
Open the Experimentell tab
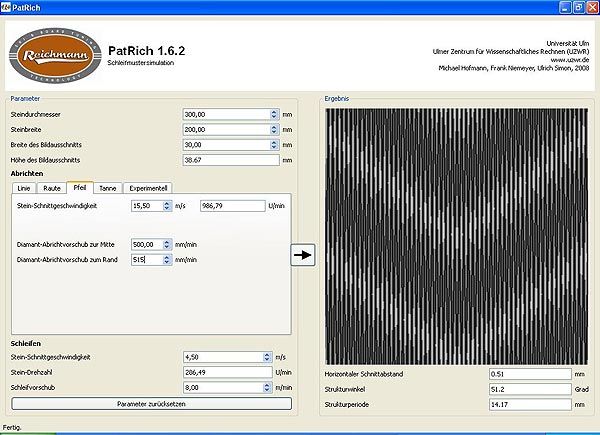click(149, 187)
